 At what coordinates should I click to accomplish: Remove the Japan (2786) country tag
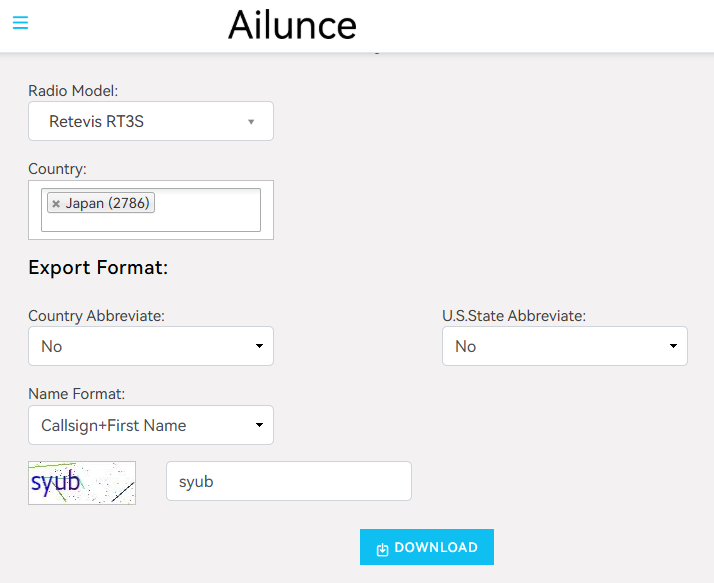pos(56,204)
